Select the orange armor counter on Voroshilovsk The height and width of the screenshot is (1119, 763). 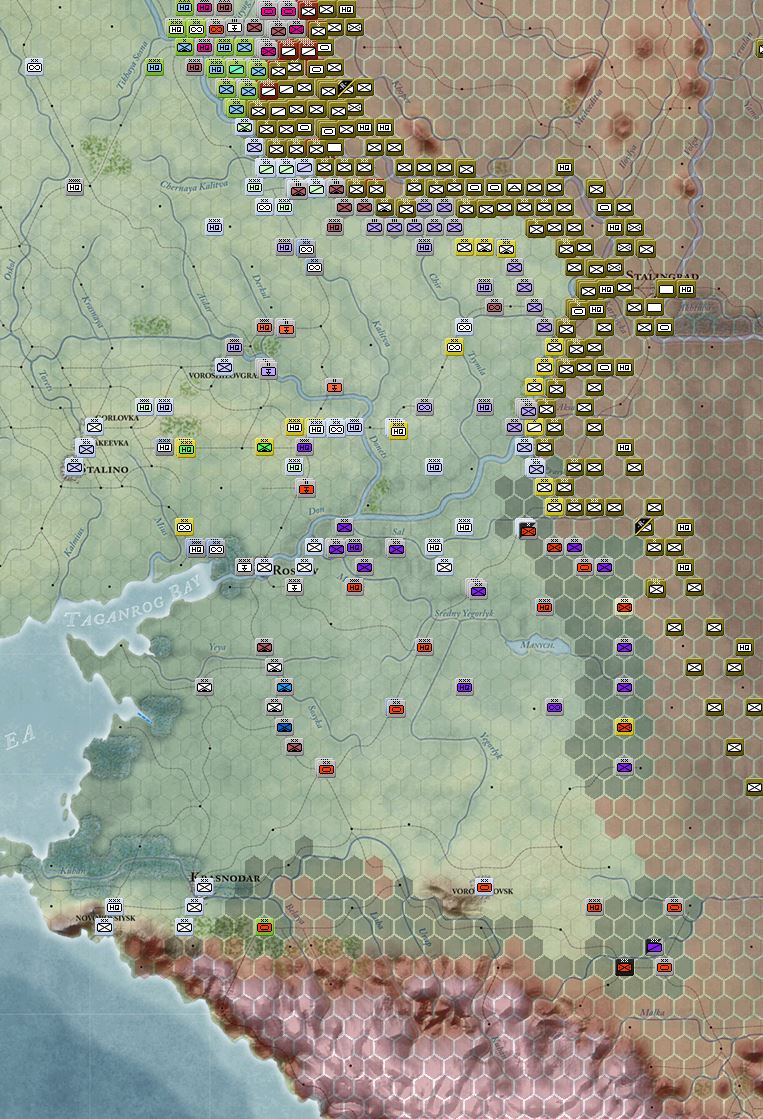pos(484,886)
